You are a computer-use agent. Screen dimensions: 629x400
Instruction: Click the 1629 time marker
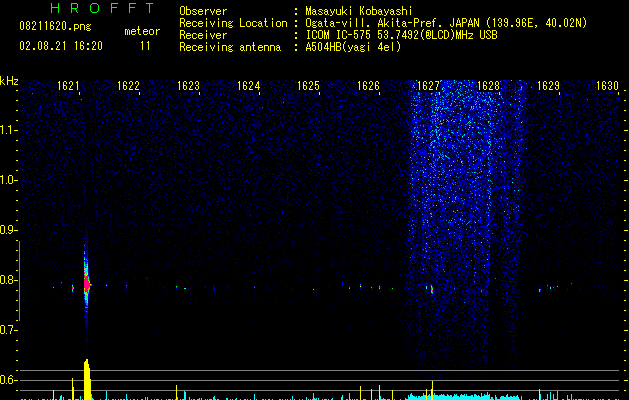(548, 86)
